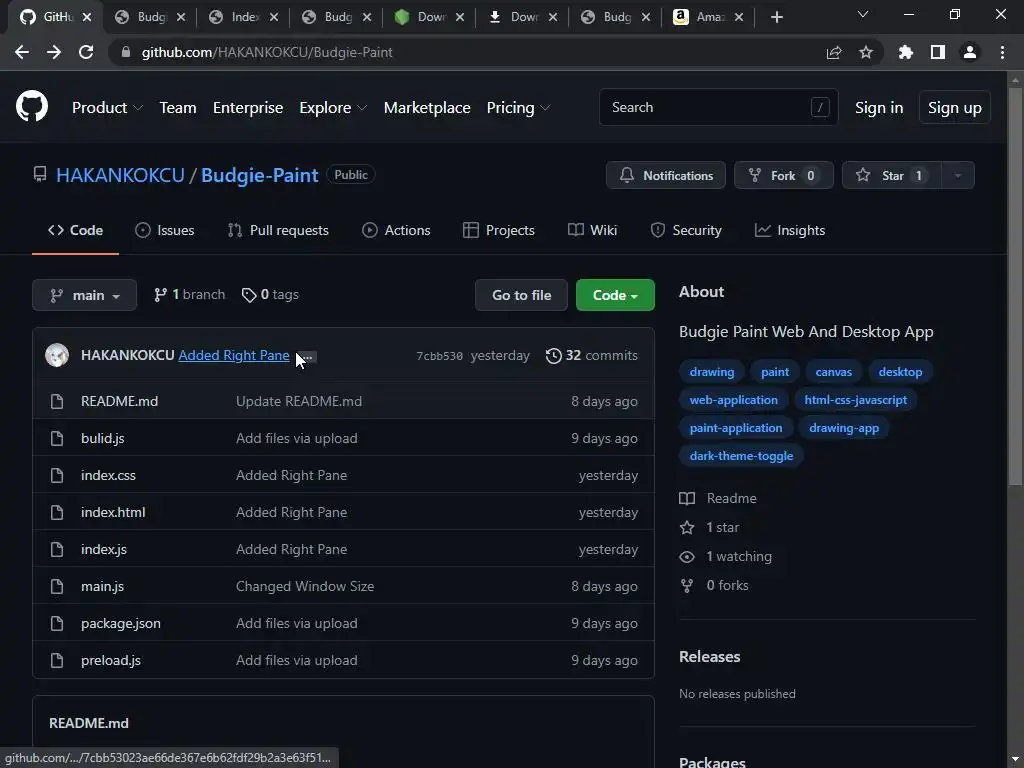Open the main branch selector dropdown

coord(84,295)
